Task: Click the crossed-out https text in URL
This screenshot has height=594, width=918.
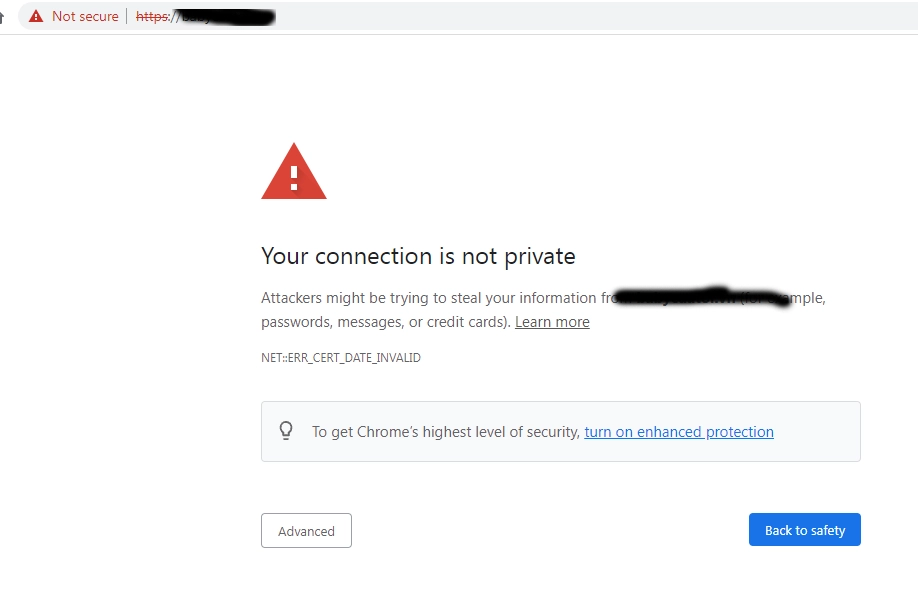Action: pyautogui.click(x=152, y=16)
